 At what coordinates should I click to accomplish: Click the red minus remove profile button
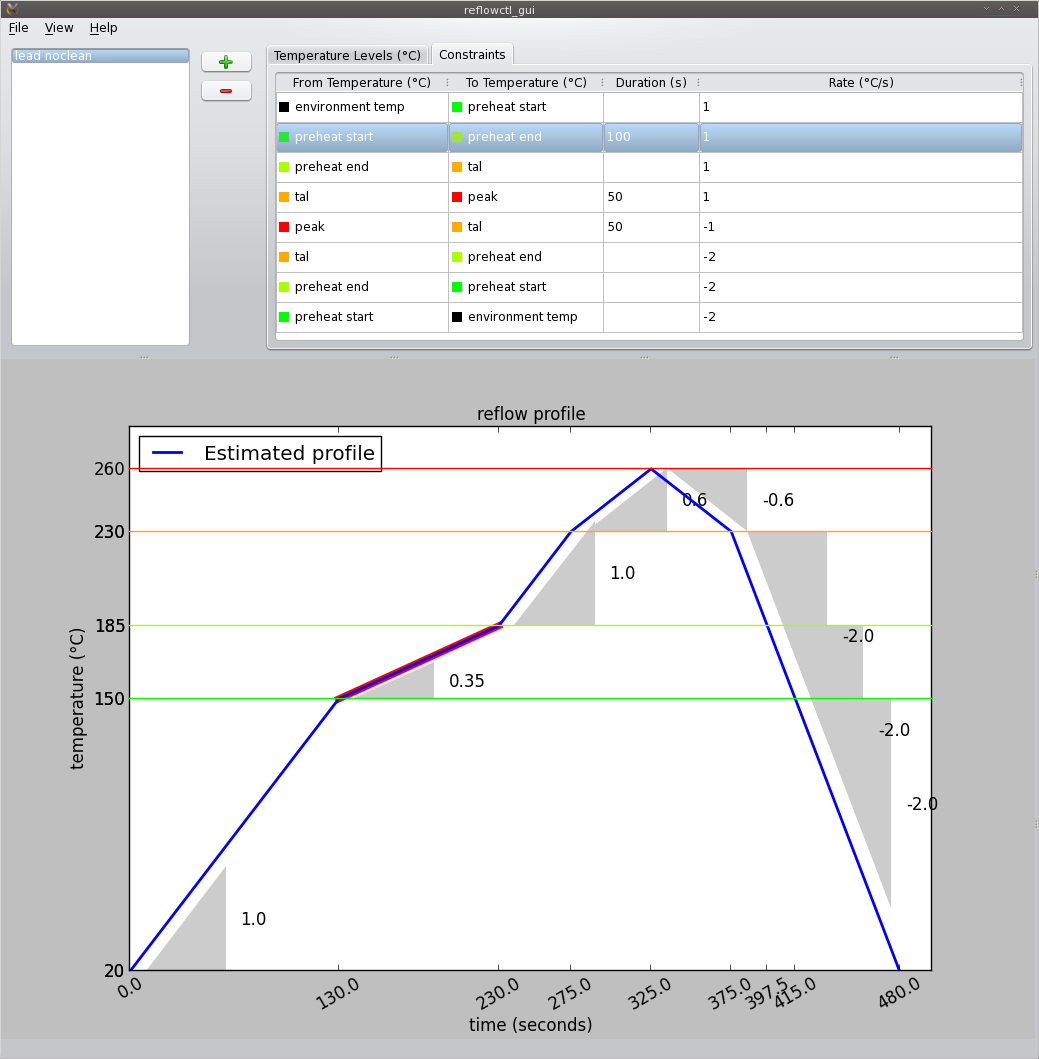[226, 91]
